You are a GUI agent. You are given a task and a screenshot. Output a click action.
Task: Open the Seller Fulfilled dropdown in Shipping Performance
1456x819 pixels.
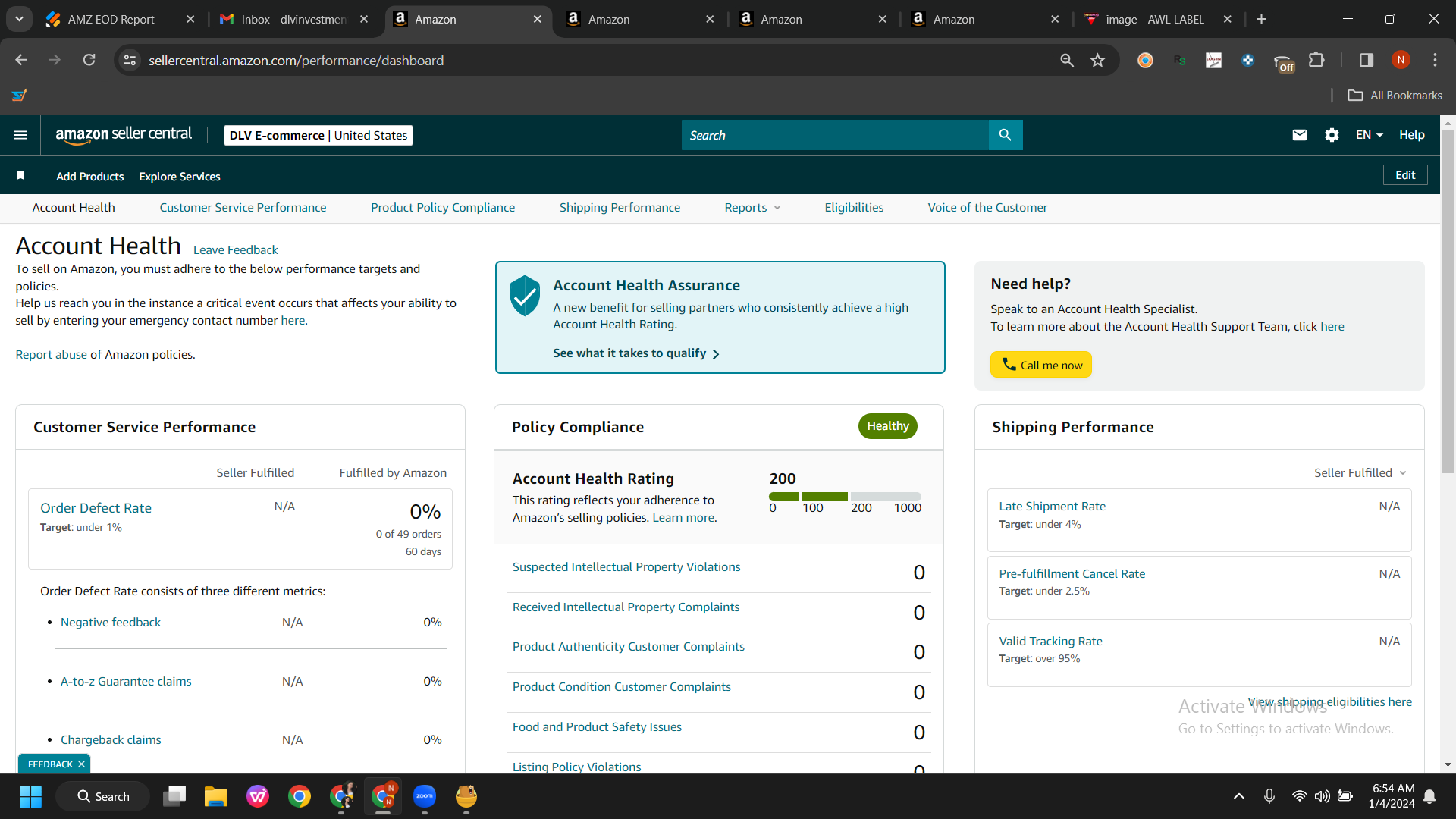coord(1360,472)
